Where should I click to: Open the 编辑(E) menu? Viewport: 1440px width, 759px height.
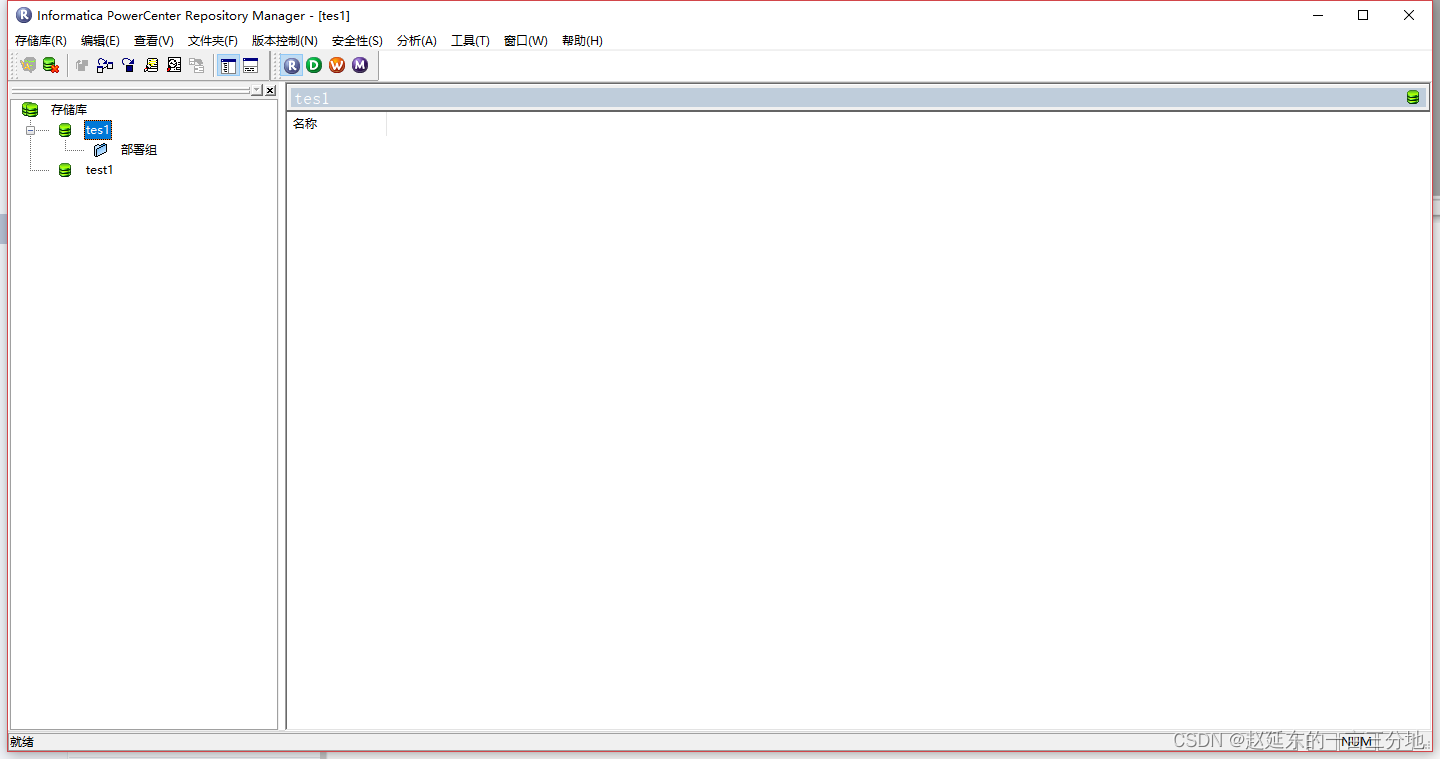[x=100, y=41]
